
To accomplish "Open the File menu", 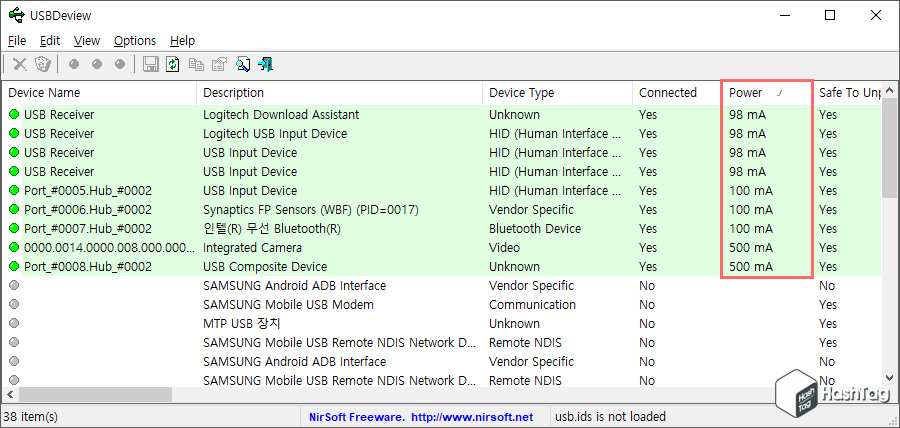I will 17,41.
